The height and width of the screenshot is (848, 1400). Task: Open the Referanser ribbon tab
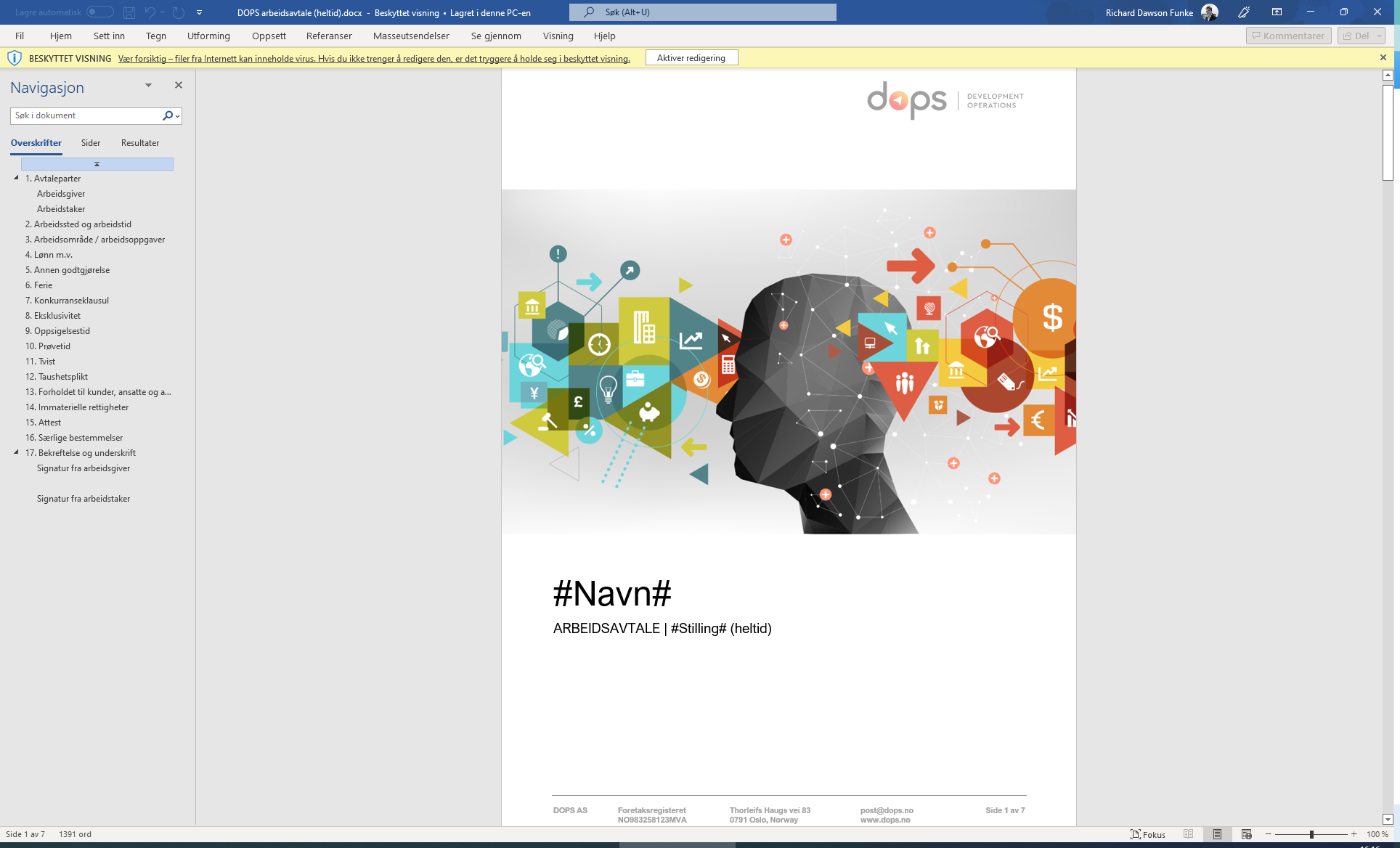(329, 36)
